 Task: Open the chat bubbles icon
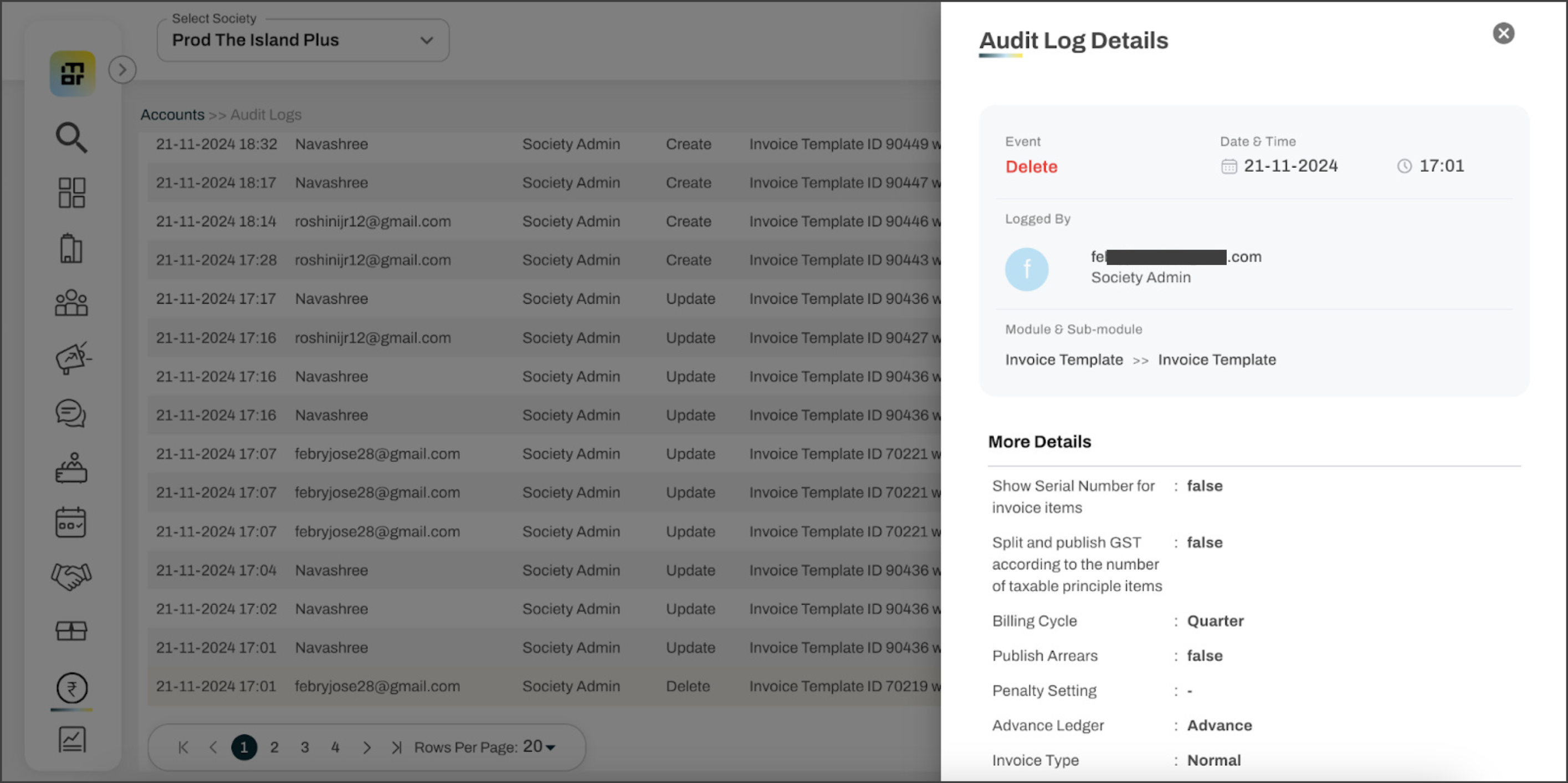[71, 413]
